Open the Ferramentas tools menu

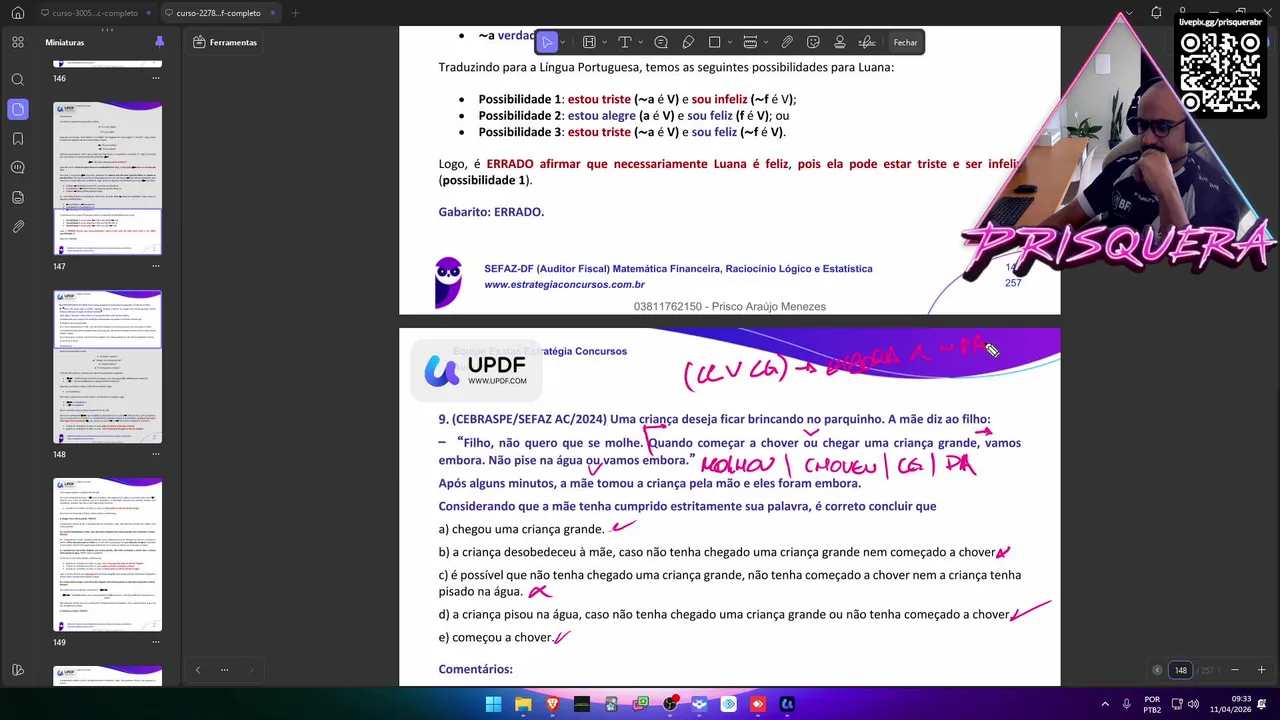click(x=226, y=42)
